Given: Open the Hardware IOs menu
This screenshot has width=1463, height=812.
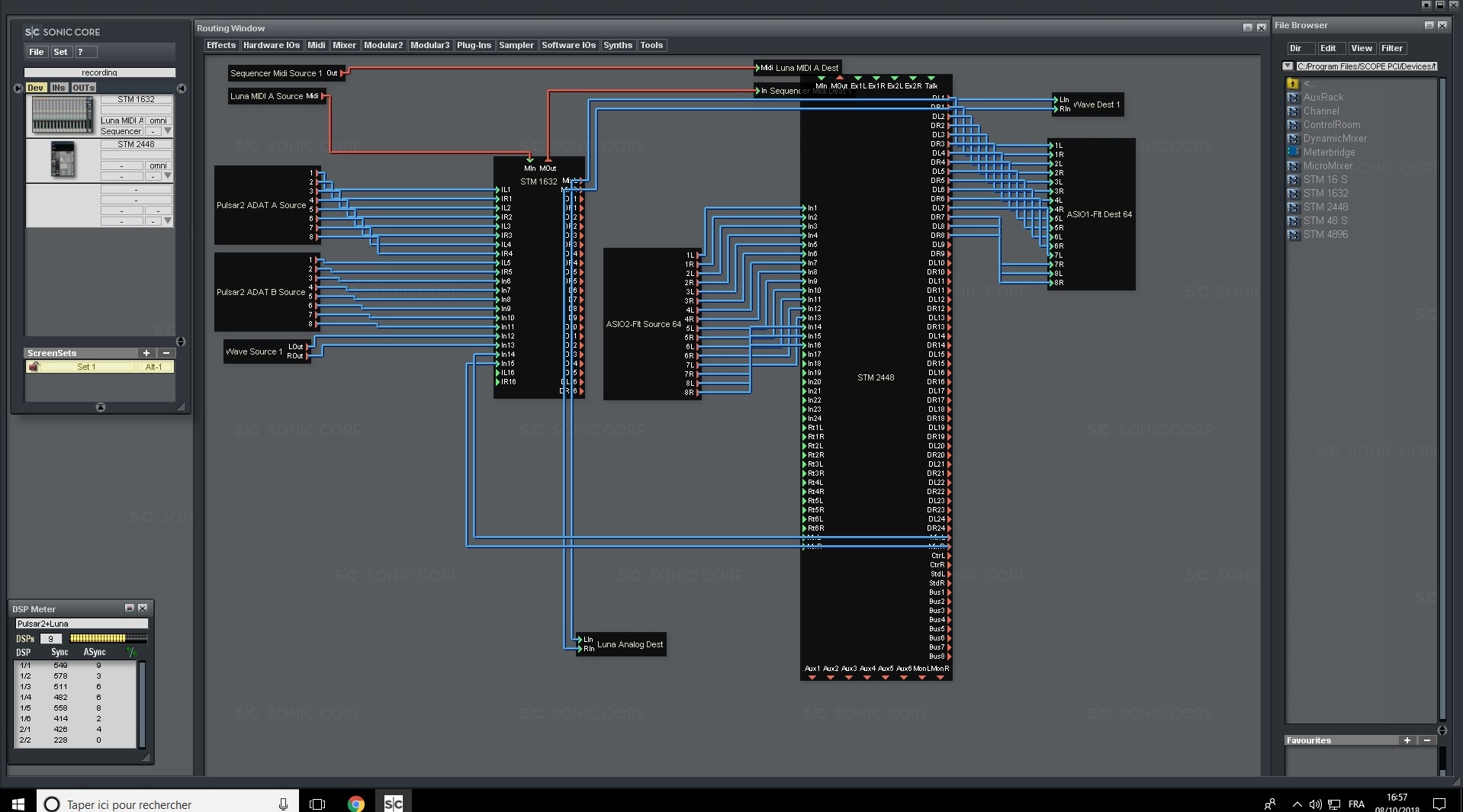Looking at the screenshot, I should click(272, 45).
